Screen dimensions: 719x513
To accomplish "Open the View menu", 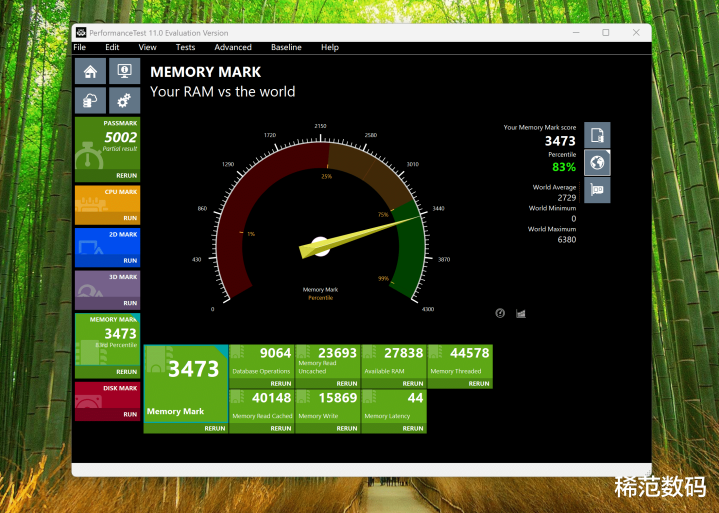I will (x=147, y=47).
